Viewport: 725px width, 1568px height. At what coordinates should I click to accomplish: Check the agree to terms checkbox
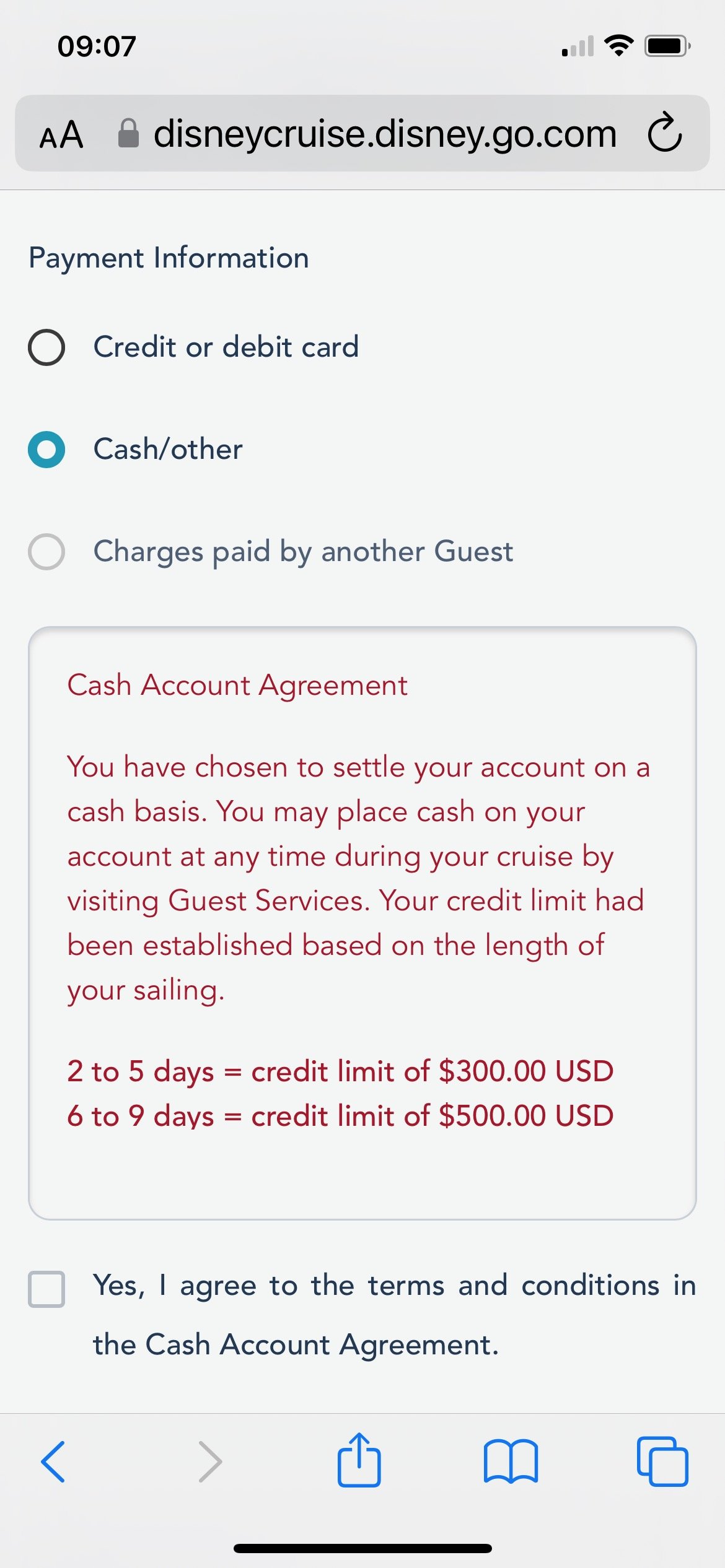(46, 1289)
